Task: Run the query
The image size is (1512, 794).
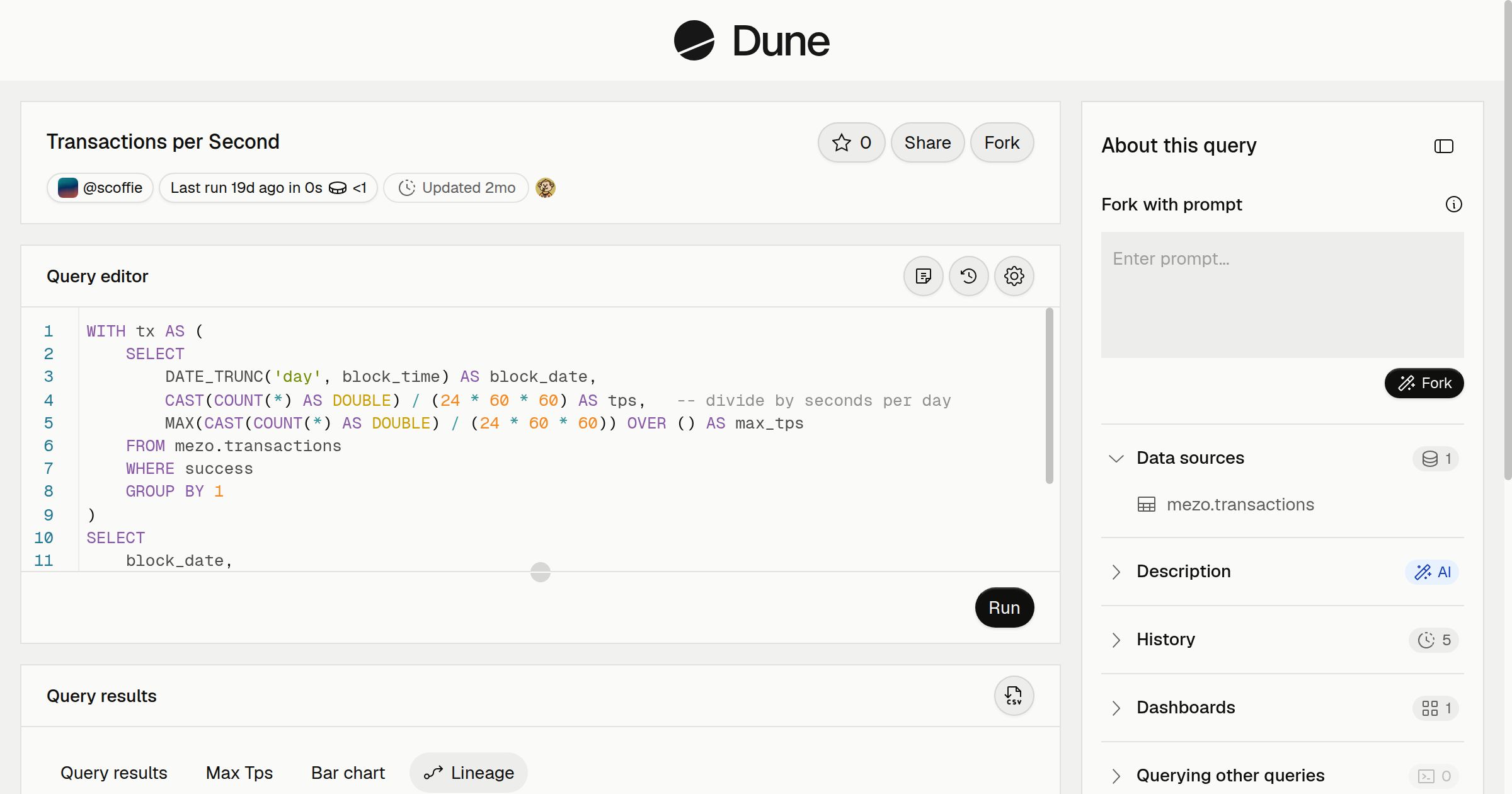Action: tap(1004, 607)
